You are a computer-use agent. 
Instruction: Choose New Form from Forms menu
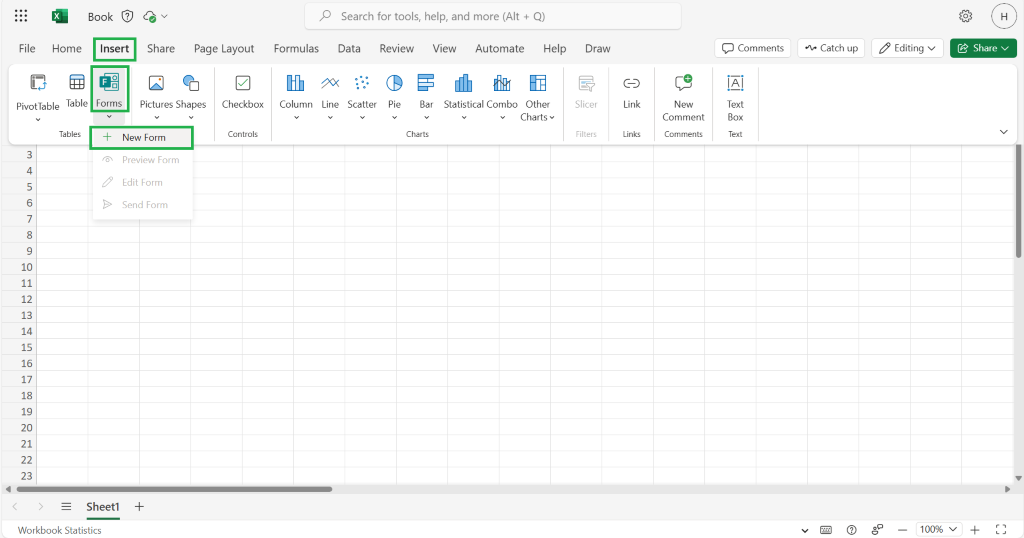tap(142, 137)
